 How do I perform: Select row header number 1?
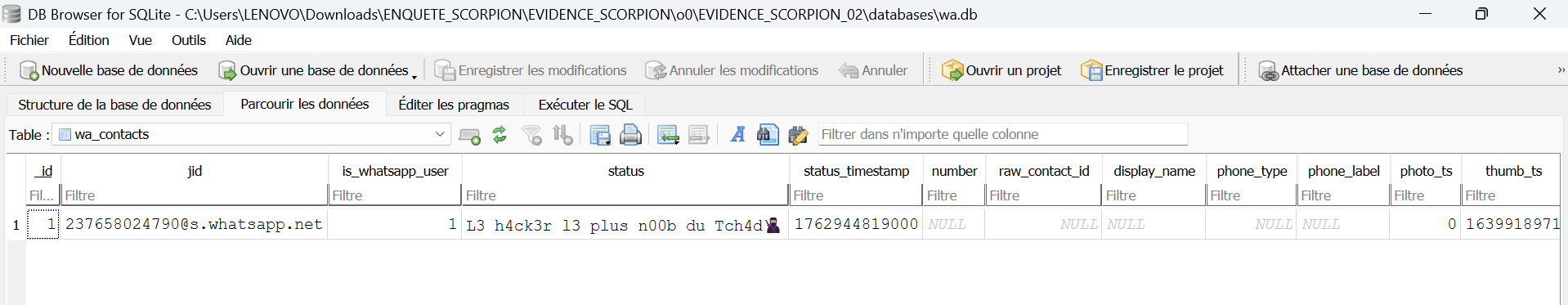coord(16,224)
